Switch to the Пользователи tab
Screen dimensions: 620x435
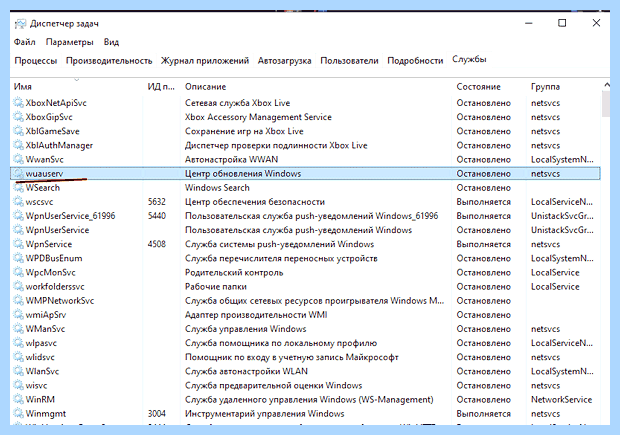click(349, 61)
